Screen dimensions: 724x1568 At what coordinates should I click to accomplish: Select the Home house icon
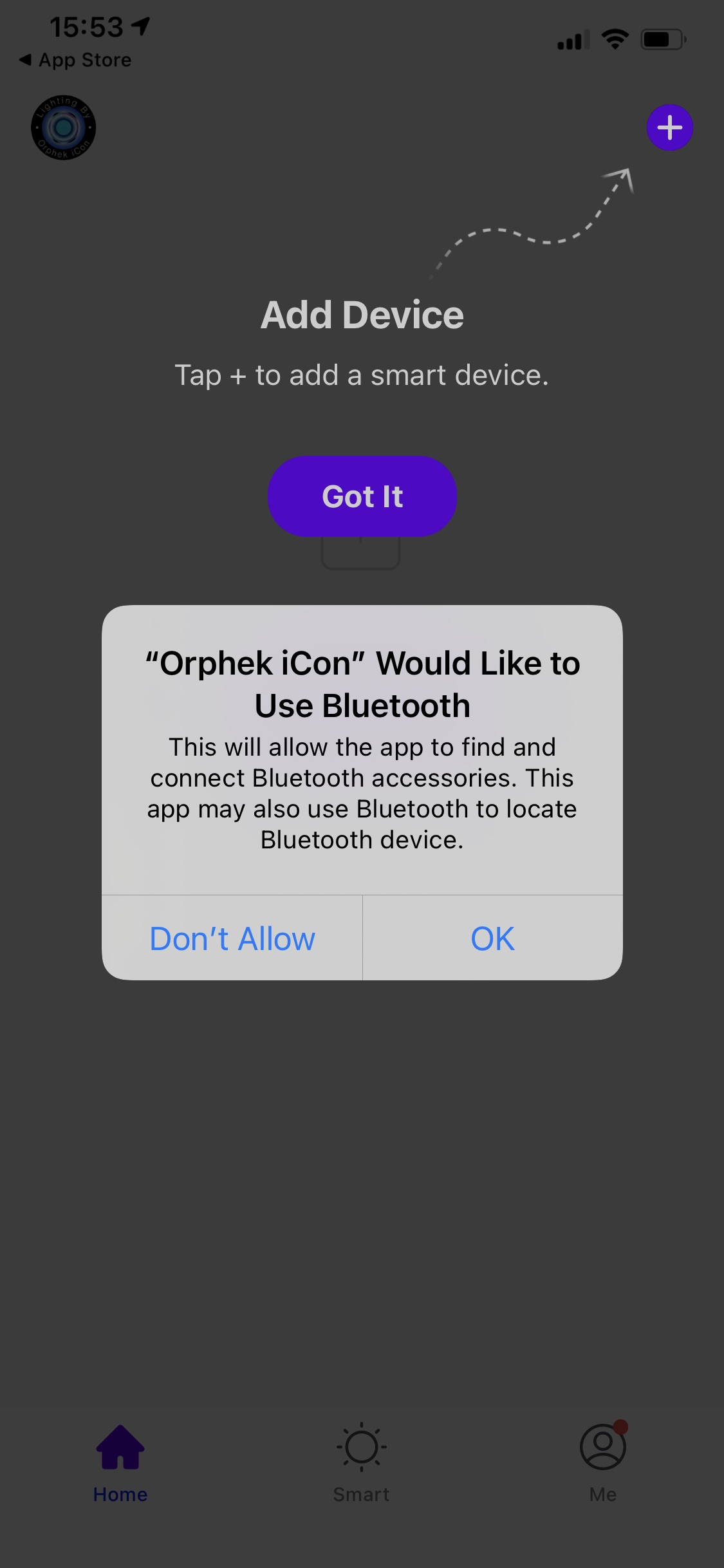pyautogui.click(x=120, y=1447)
